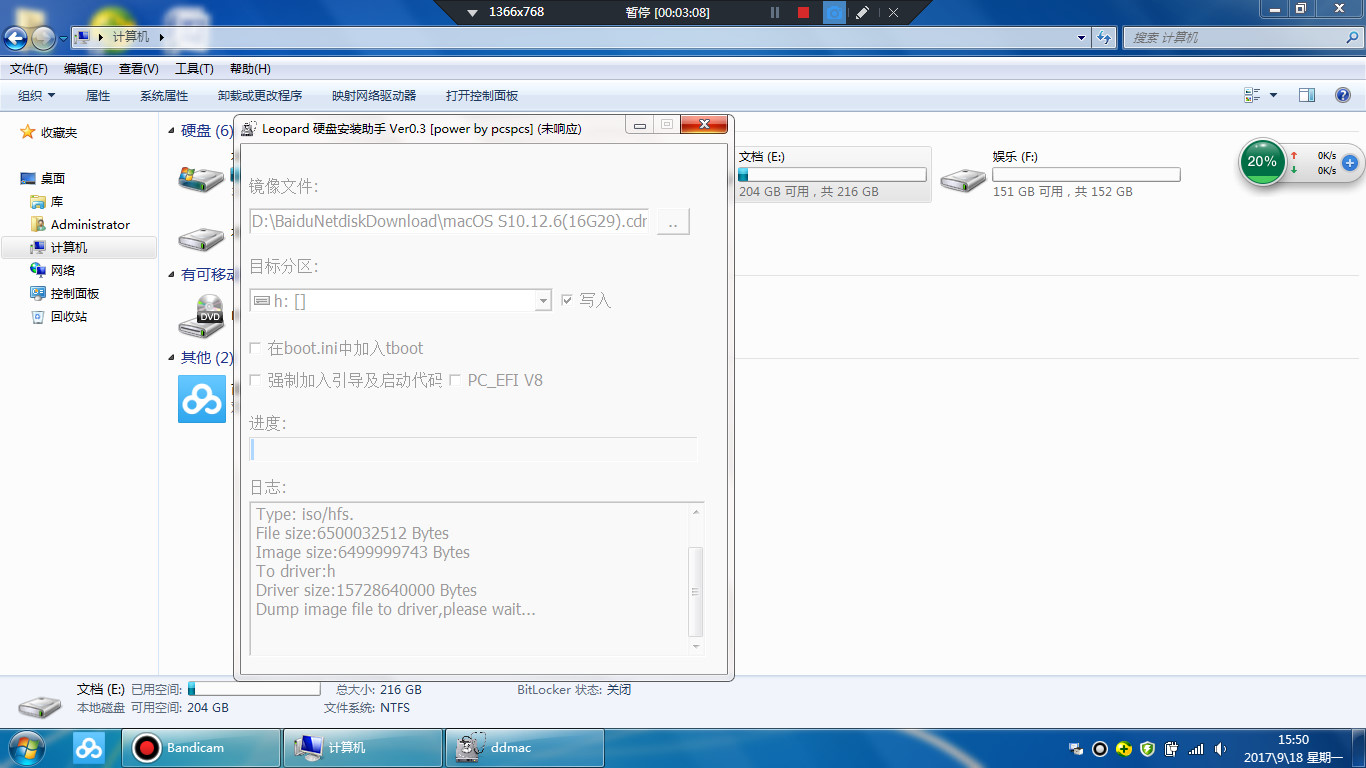Click the log scrollbar down arrow
Screen dimensions: 1366x768
696,647
